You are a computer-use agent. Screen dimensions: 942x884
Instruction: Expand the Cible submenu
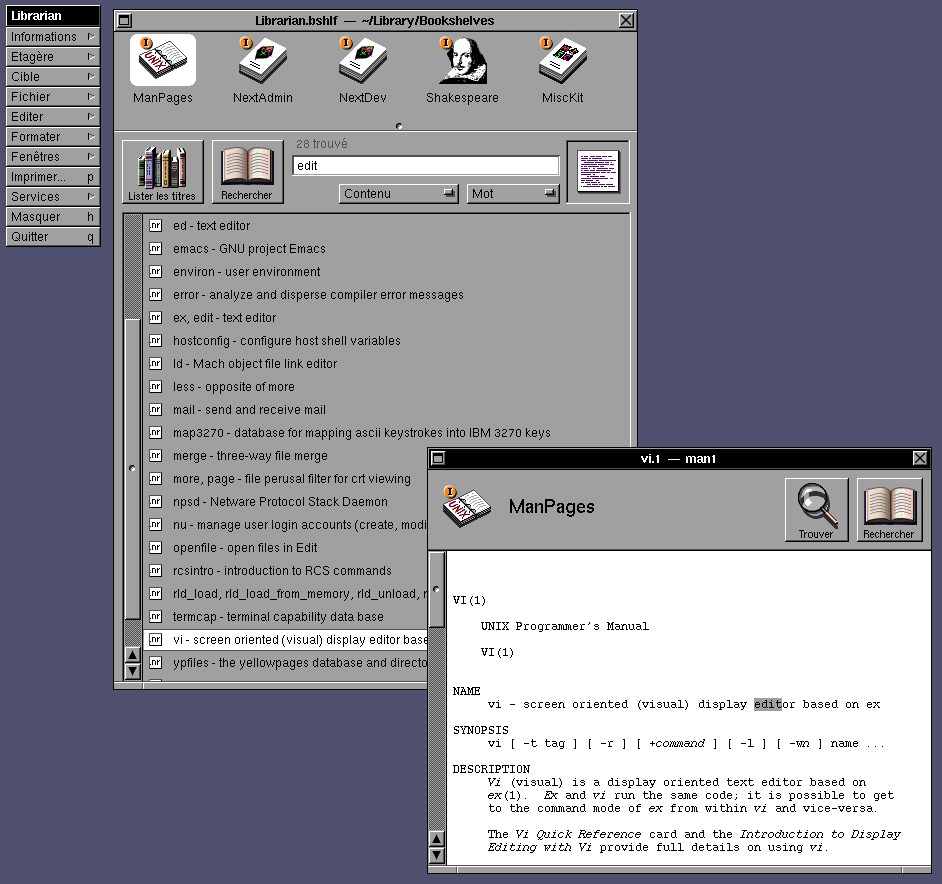pos(53,76)
